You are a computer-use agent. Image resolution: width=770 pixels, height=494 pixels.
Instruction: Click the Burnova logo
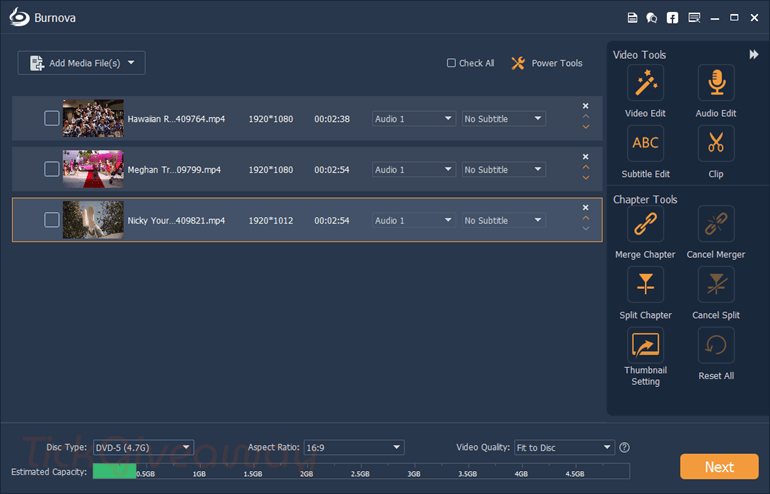click(20, 17)
